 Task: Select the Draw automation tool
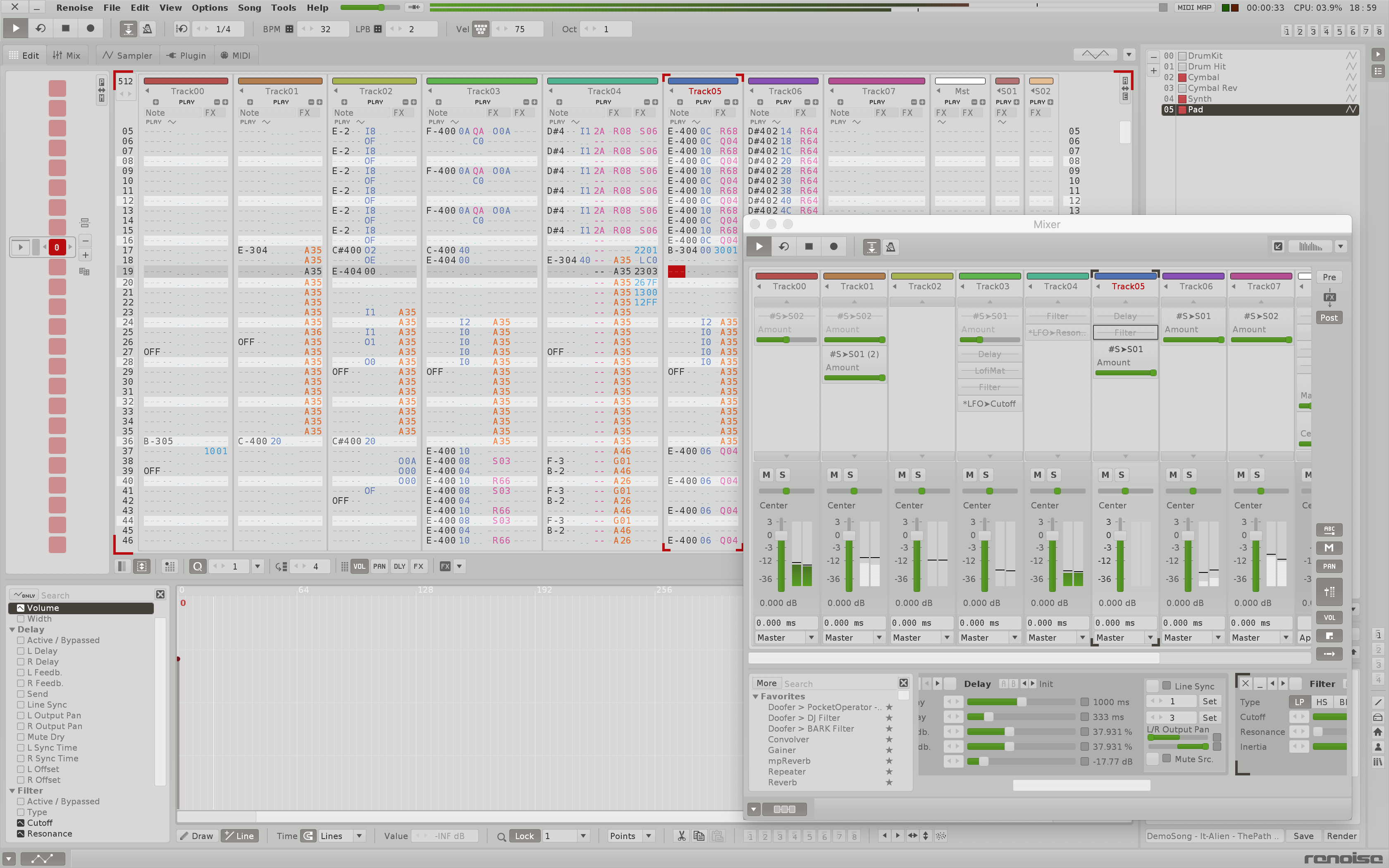tap(197, 836)
